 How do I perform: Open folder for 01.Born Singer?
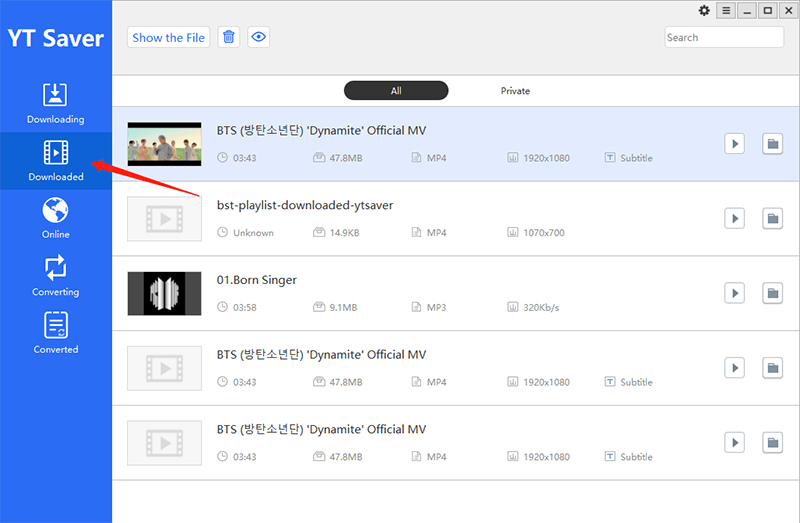tap(772, 293)
